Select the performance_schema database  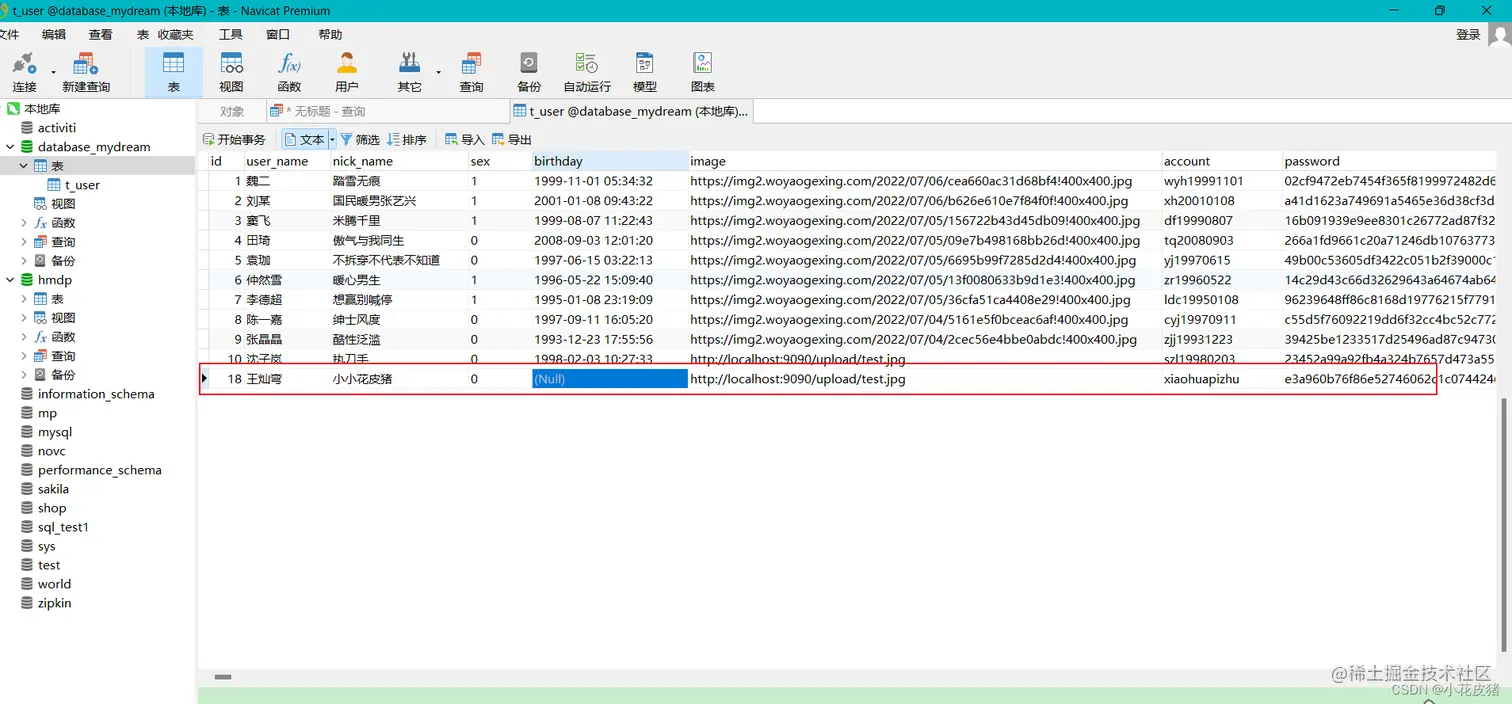tap(91, 470)
